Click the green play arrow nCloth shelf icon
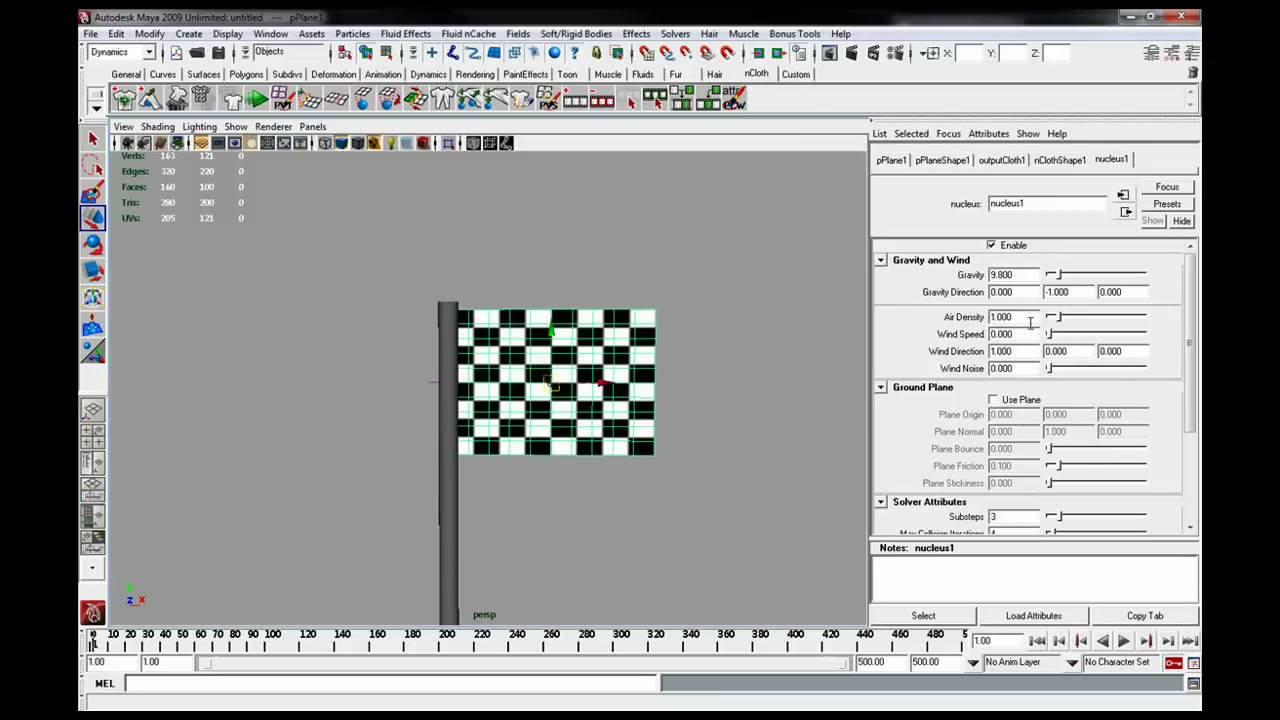1280x720 pixels. pyautogui.click(x=257, y=98)
